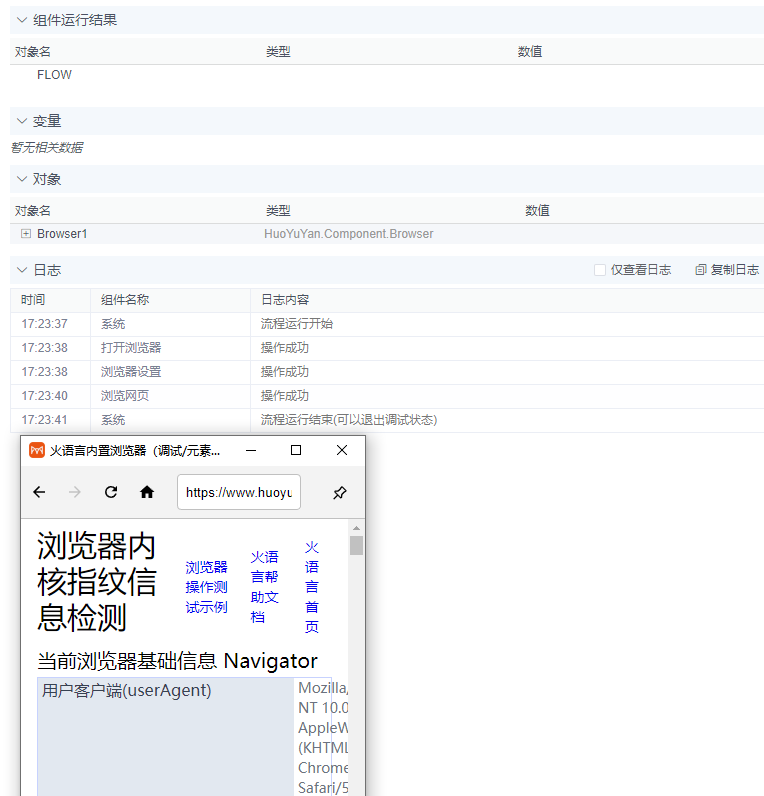764x796 pixels.
Task: Open the 浏览器操作测试示例 link
Action: click(x=206, y=587)
